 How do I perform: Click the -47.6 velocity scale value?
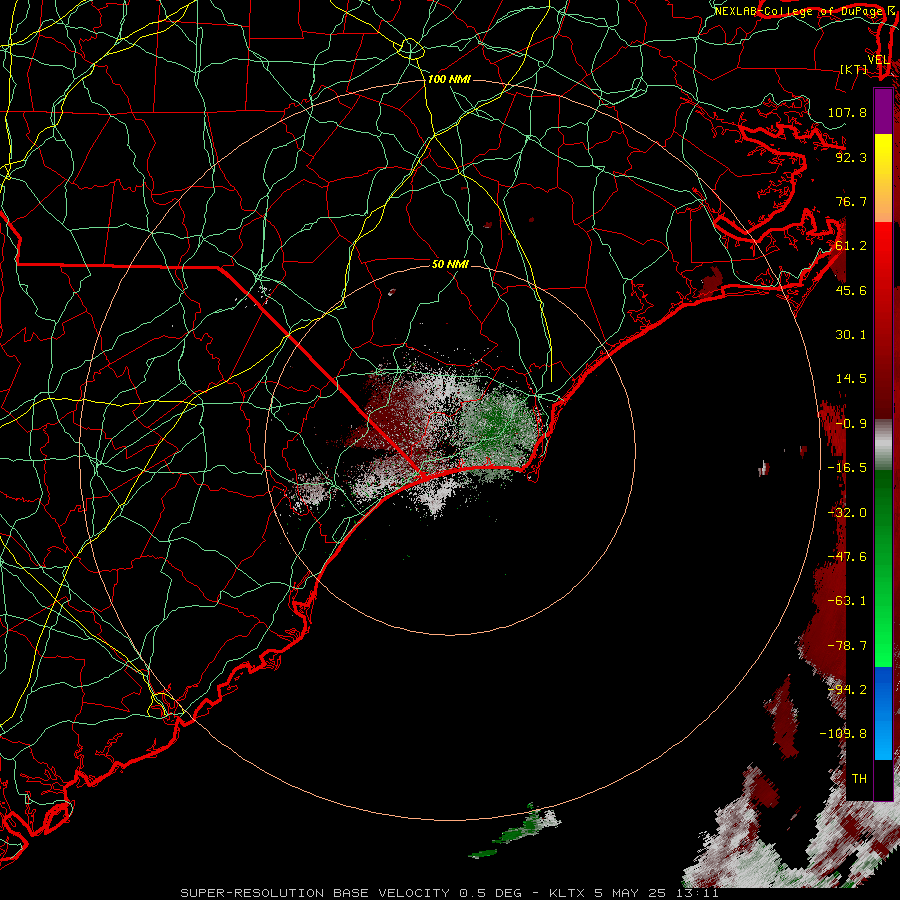[x=847, y=557]
